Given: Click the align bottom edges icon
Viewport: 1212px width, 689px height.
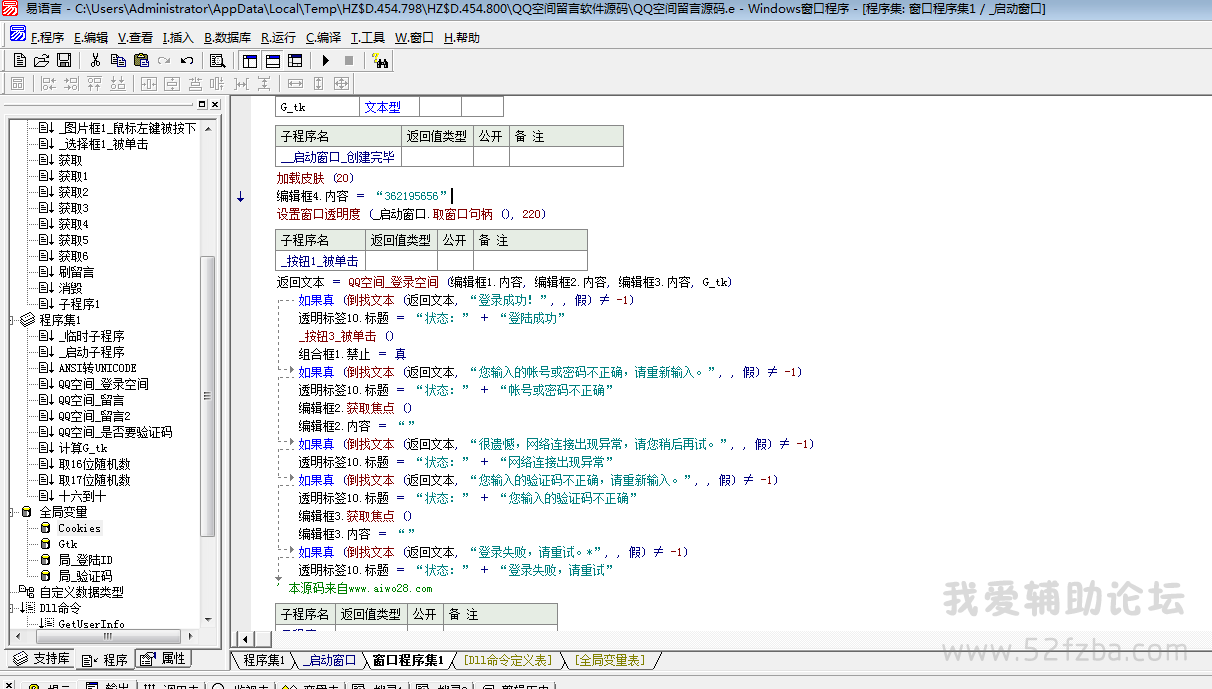Looking at the screenshot, I should click(118, 84).
